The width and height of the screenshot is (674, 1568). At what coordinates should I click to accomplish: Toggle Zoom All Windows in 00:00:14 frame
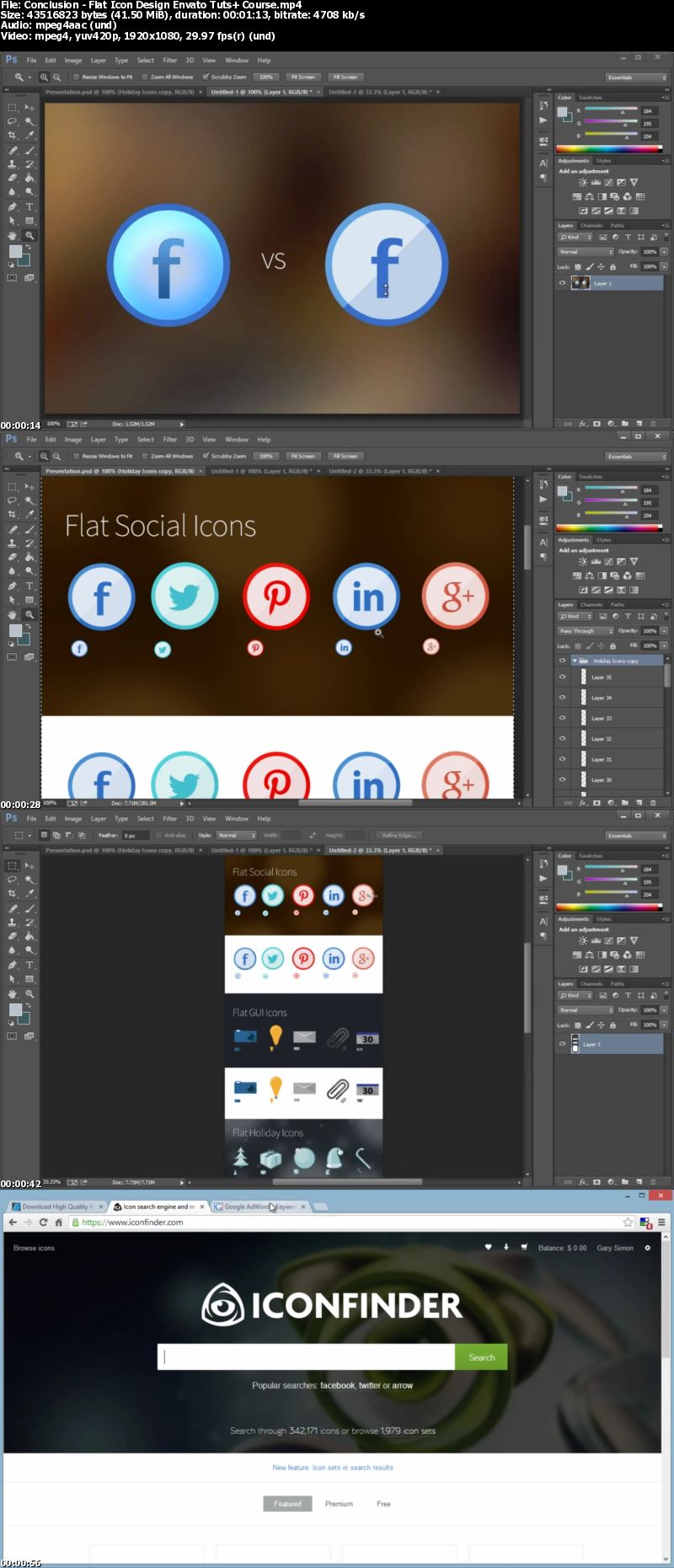144,77
